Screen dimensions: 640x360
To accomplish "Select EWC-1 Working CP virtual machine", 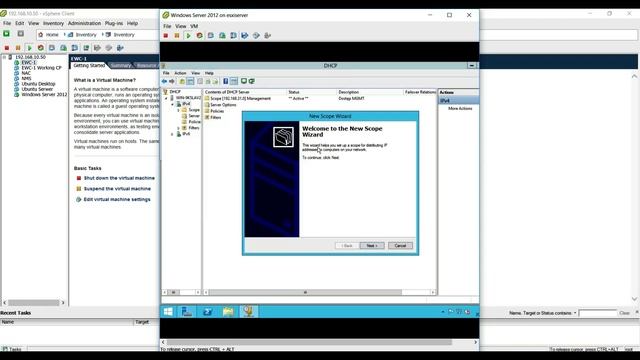I will [x=41, y=68].
